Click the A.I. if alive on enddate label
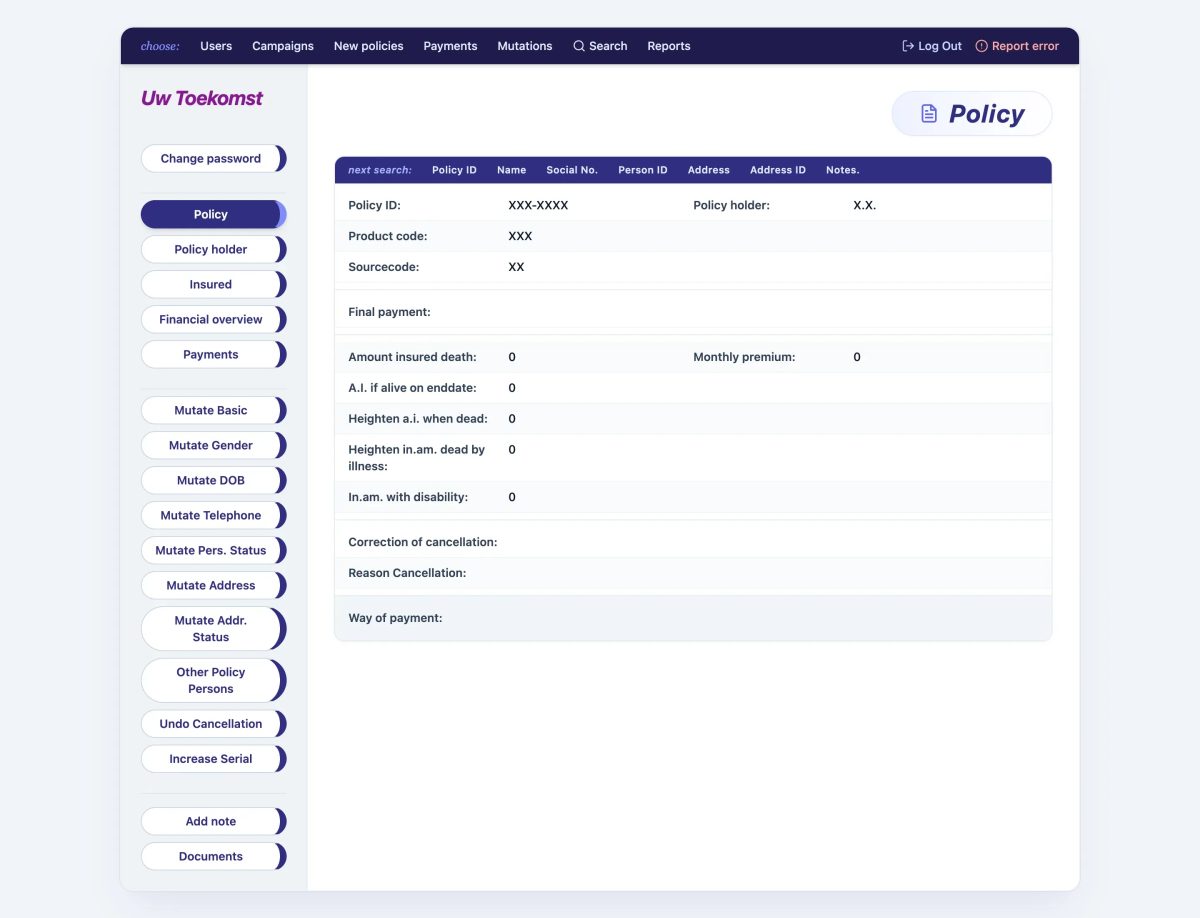This screenshot has height=918, width=1200. point(412,388)
